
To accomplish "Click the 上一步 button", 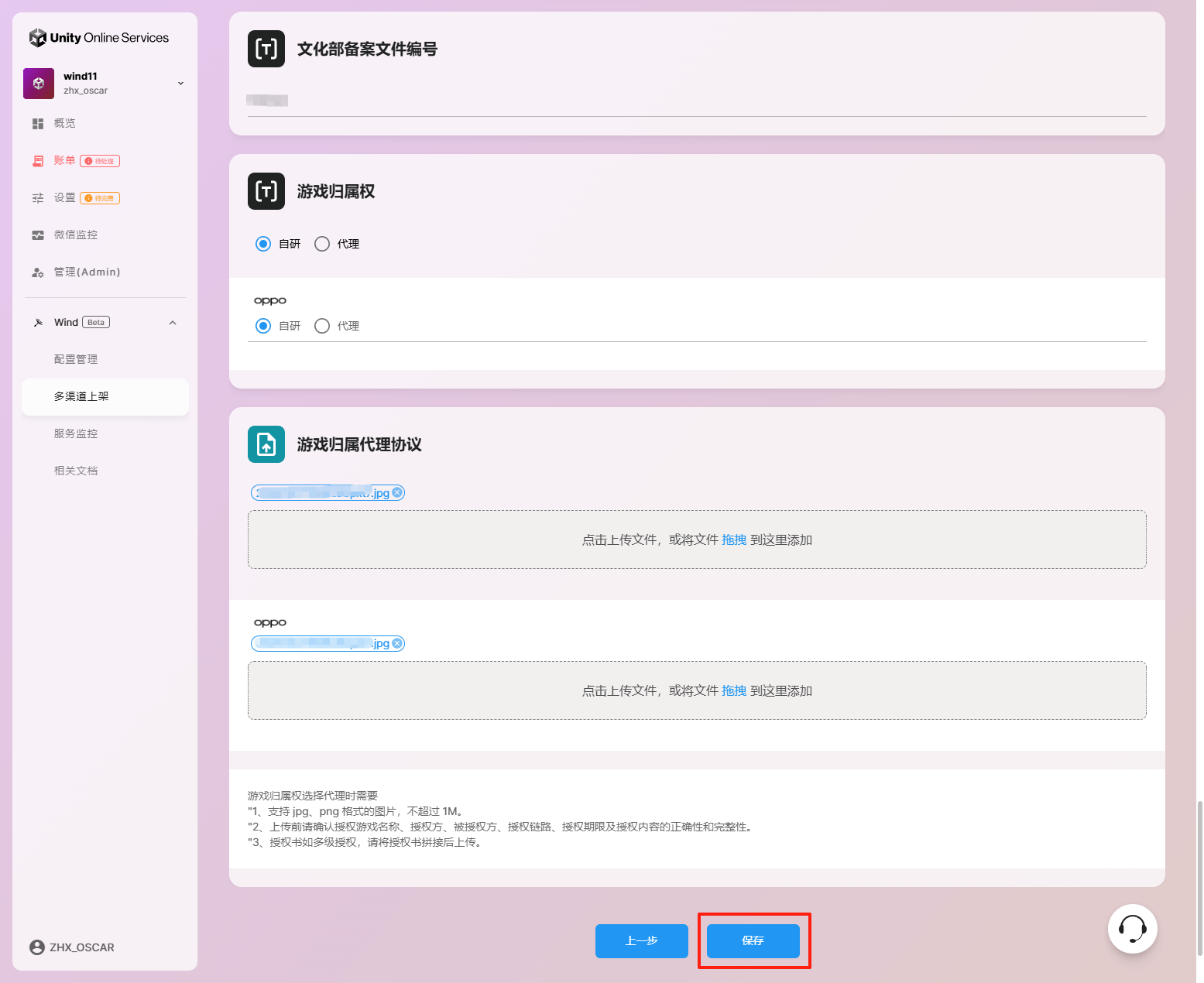I will [641, 940].
